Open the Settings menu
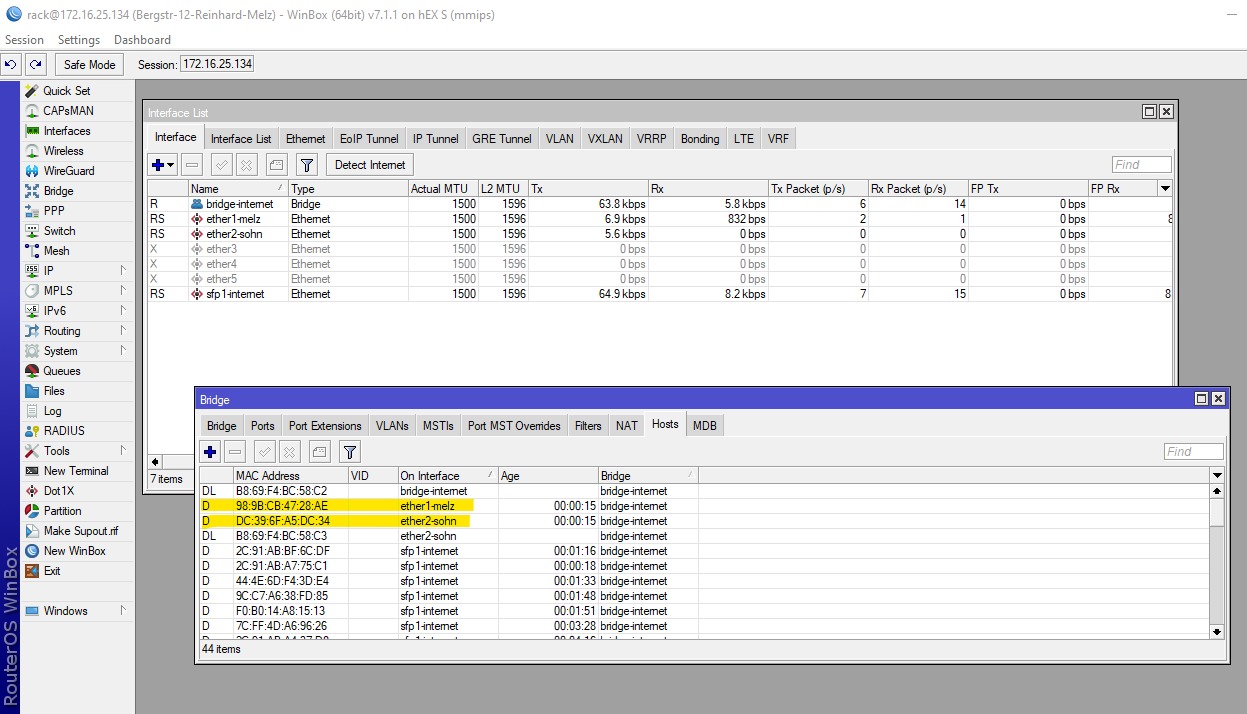This screenshot has height=714, width=1247. pos(79,40)
